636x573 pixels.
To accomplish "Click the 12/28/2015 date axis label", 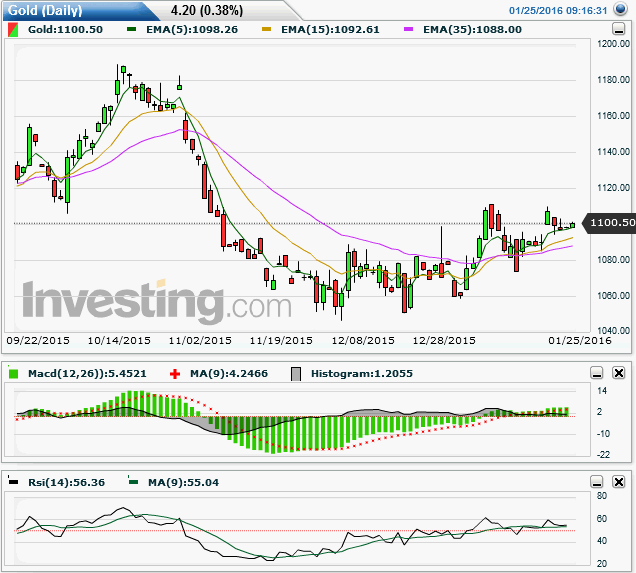I will 444,341.
